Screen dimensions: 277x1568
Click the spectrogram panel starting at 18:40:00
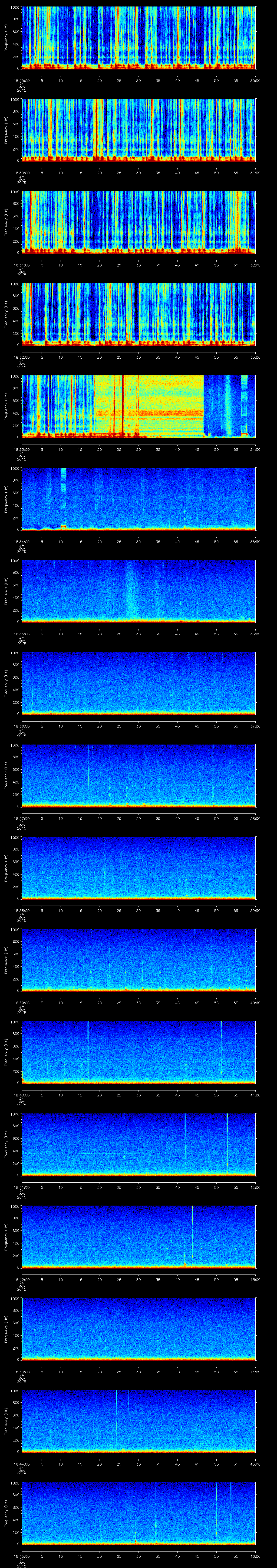tap(138, 1052)
